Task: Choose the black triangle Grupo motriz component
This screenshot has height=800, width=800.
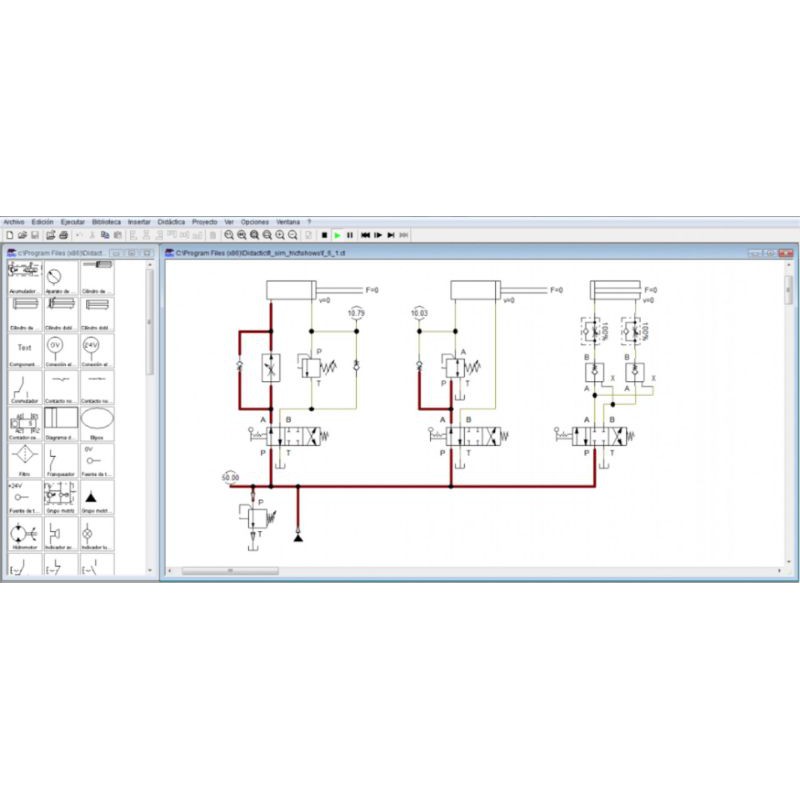Action: [x=97, y=497]
